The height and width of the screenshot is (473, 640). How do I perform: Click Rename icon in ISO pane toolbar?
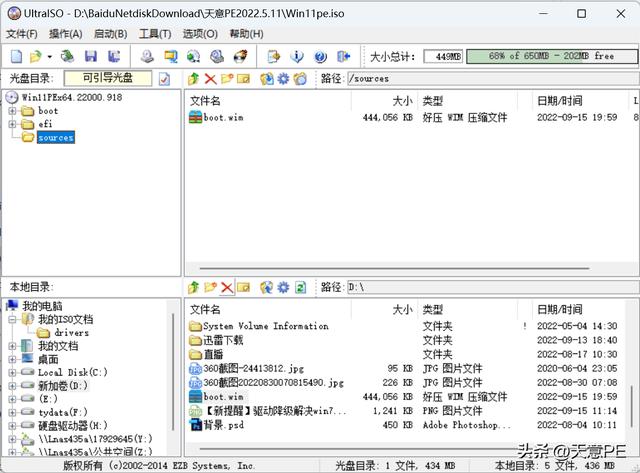[244, 78]
